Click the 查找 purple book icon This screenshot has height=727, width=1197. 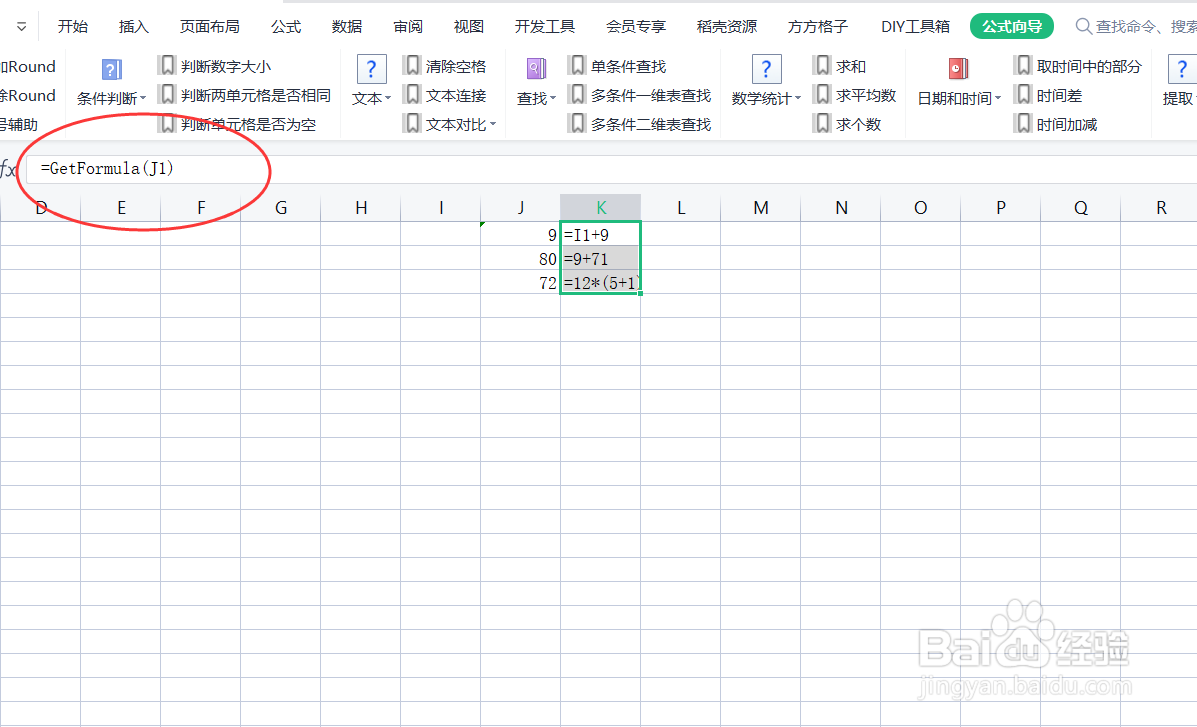coord(536,69)
